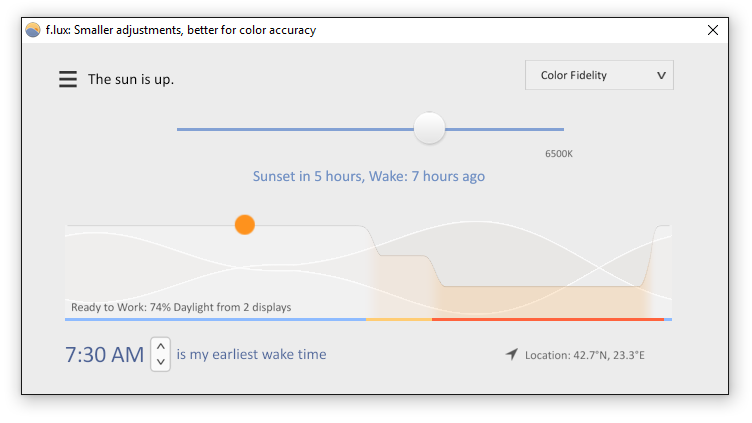The height and width of the screenshot is (423, 752).
Task: Click the location arrow icon
Action: pos(512,354)
